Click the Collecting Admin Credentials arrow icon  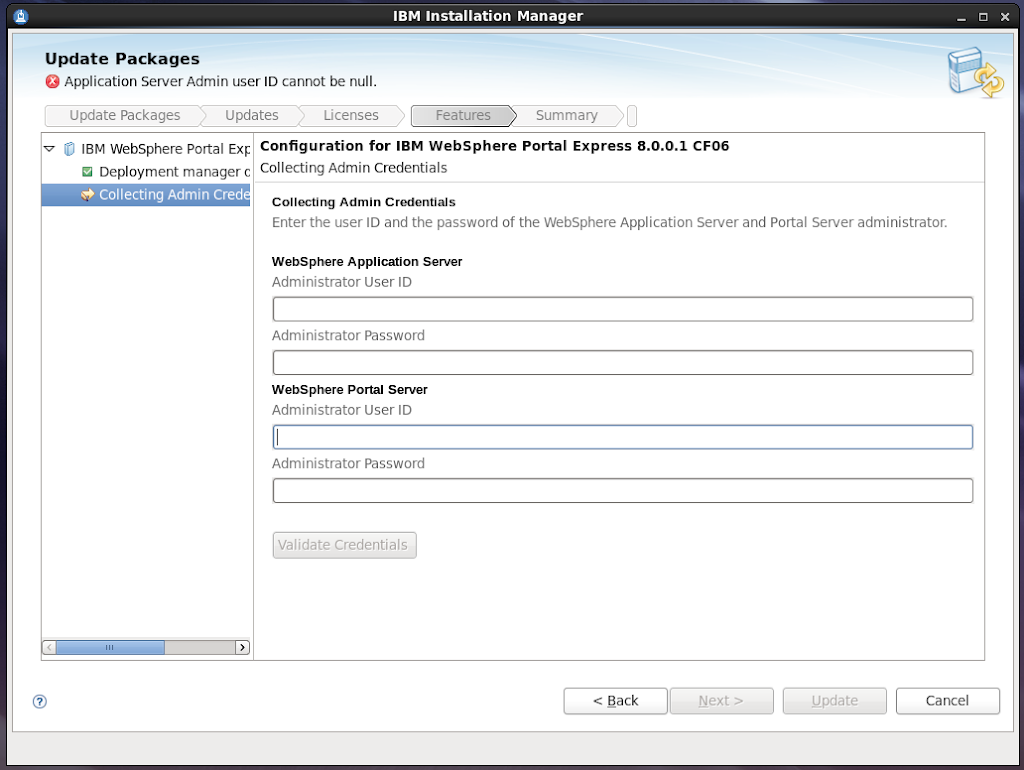click(87, 194)
